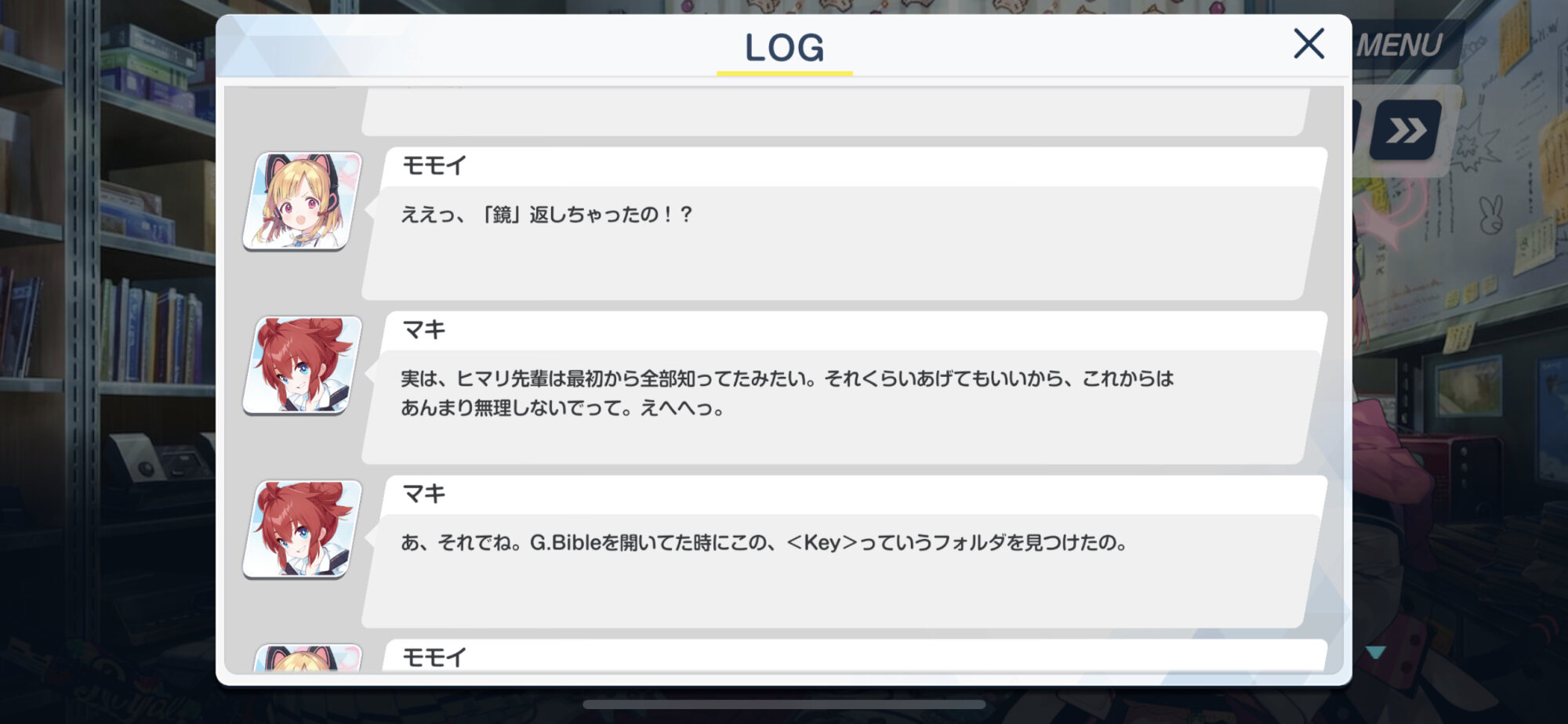Viewport: 1568px width, 724px height.
Task: Select Maki's dialogue mentioning <Key> folder
Action: pyautogui.click(x=764, y=542)
